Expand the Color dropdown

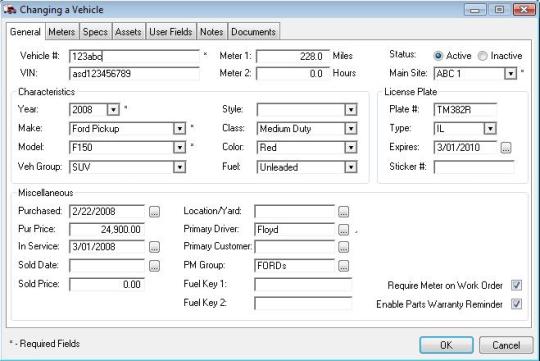(351, 148)
